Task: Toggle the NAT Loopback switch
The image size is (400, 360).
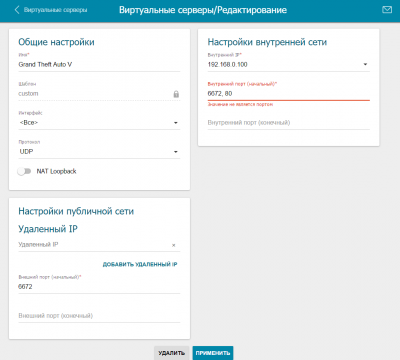Action: click(24, 171)
